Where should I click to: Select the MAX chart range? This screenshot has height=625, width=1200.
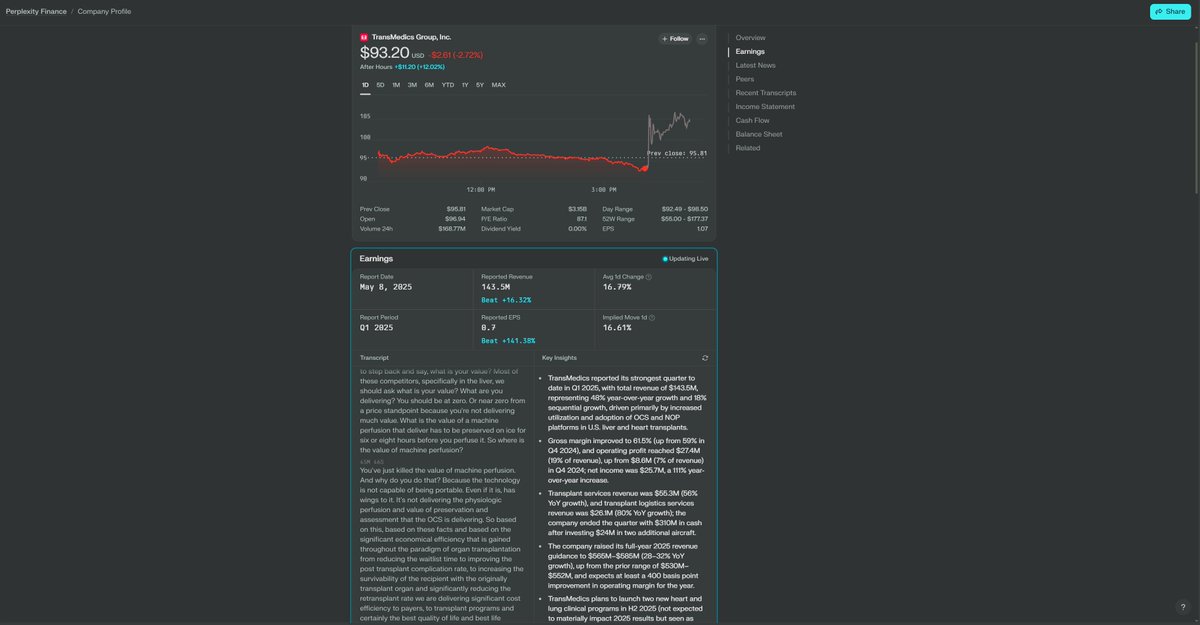(x=499, y=85)
